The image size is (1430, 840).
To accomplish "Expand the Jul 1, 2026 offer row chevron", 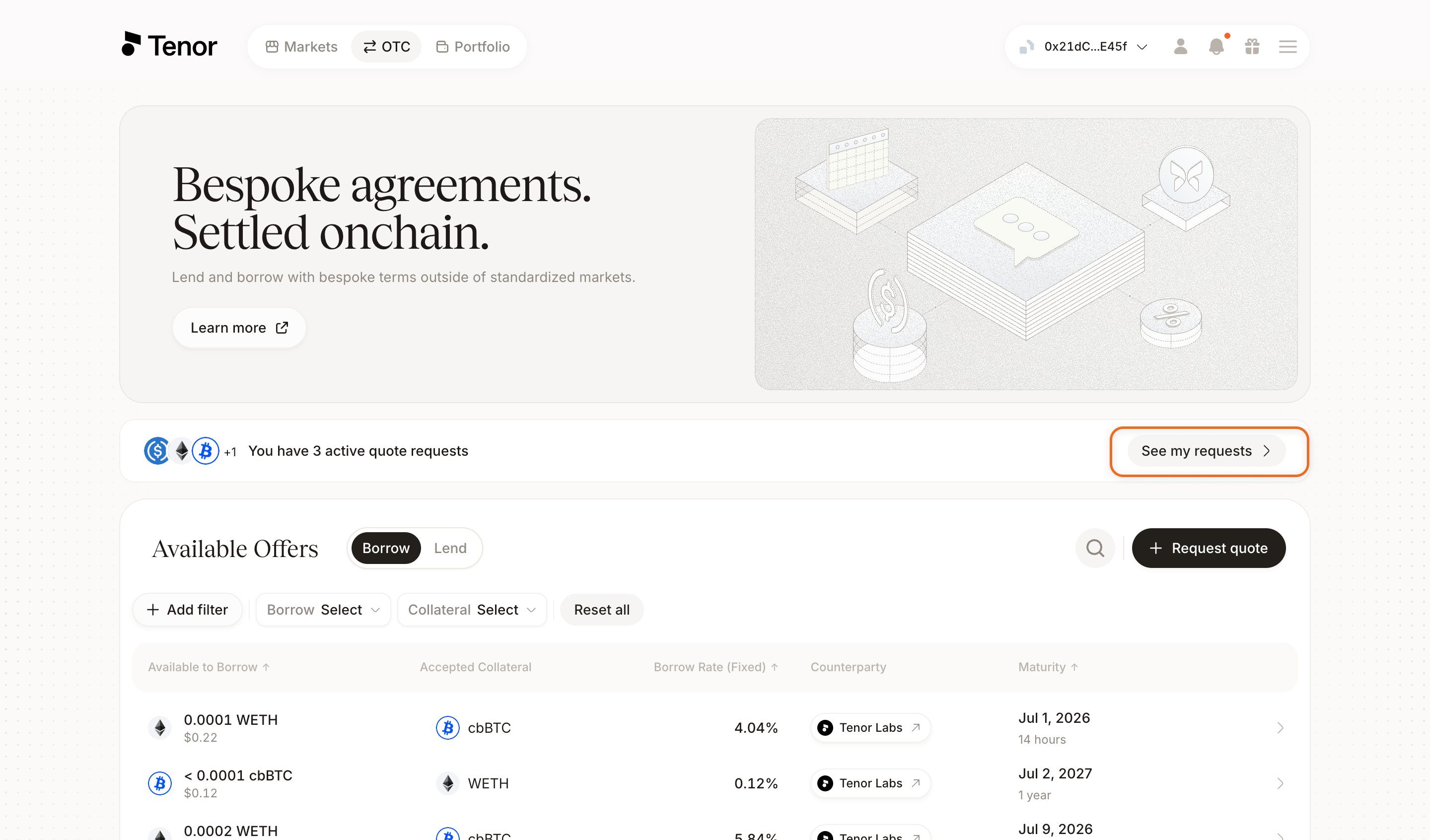I will 1280,728.
